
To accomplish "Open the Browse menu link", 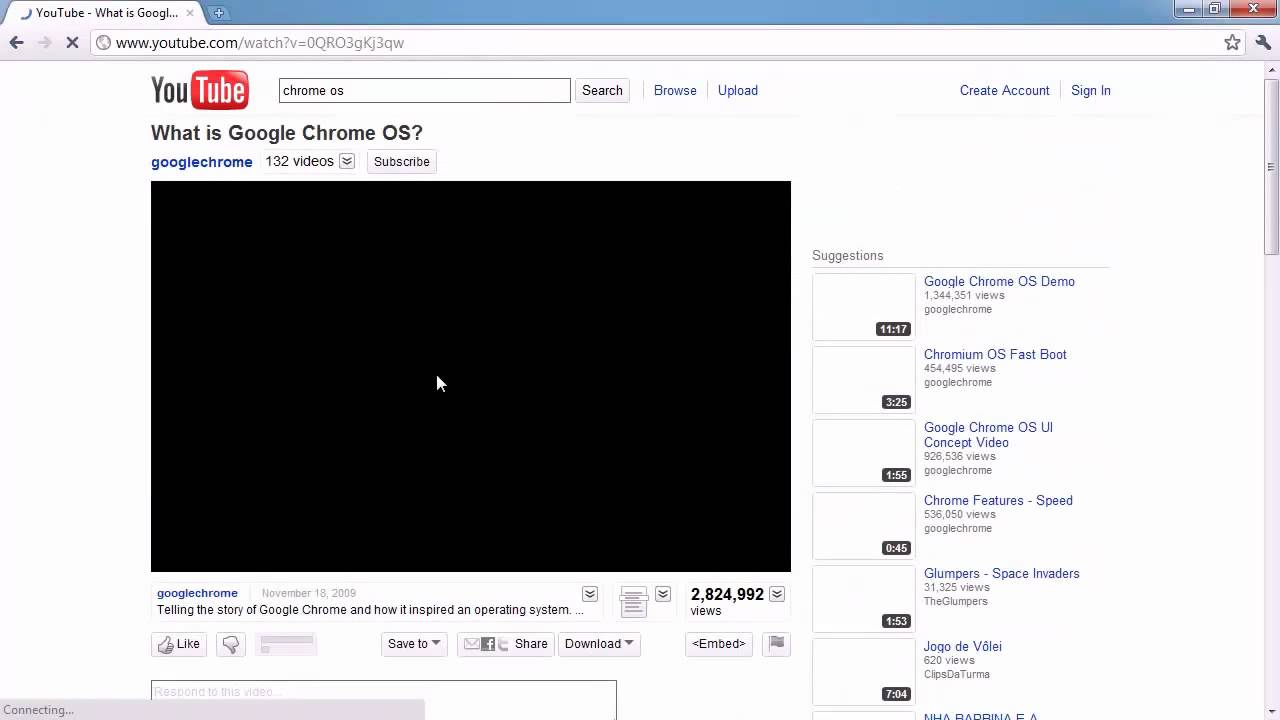I will tap(675, 90).
